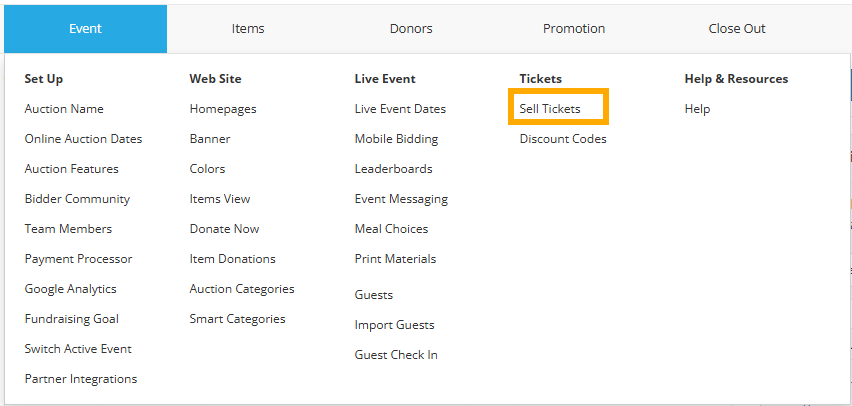Open the Close Out tab
The width and height of the screenshot is (852, 406).
click(x=737, y=29)
